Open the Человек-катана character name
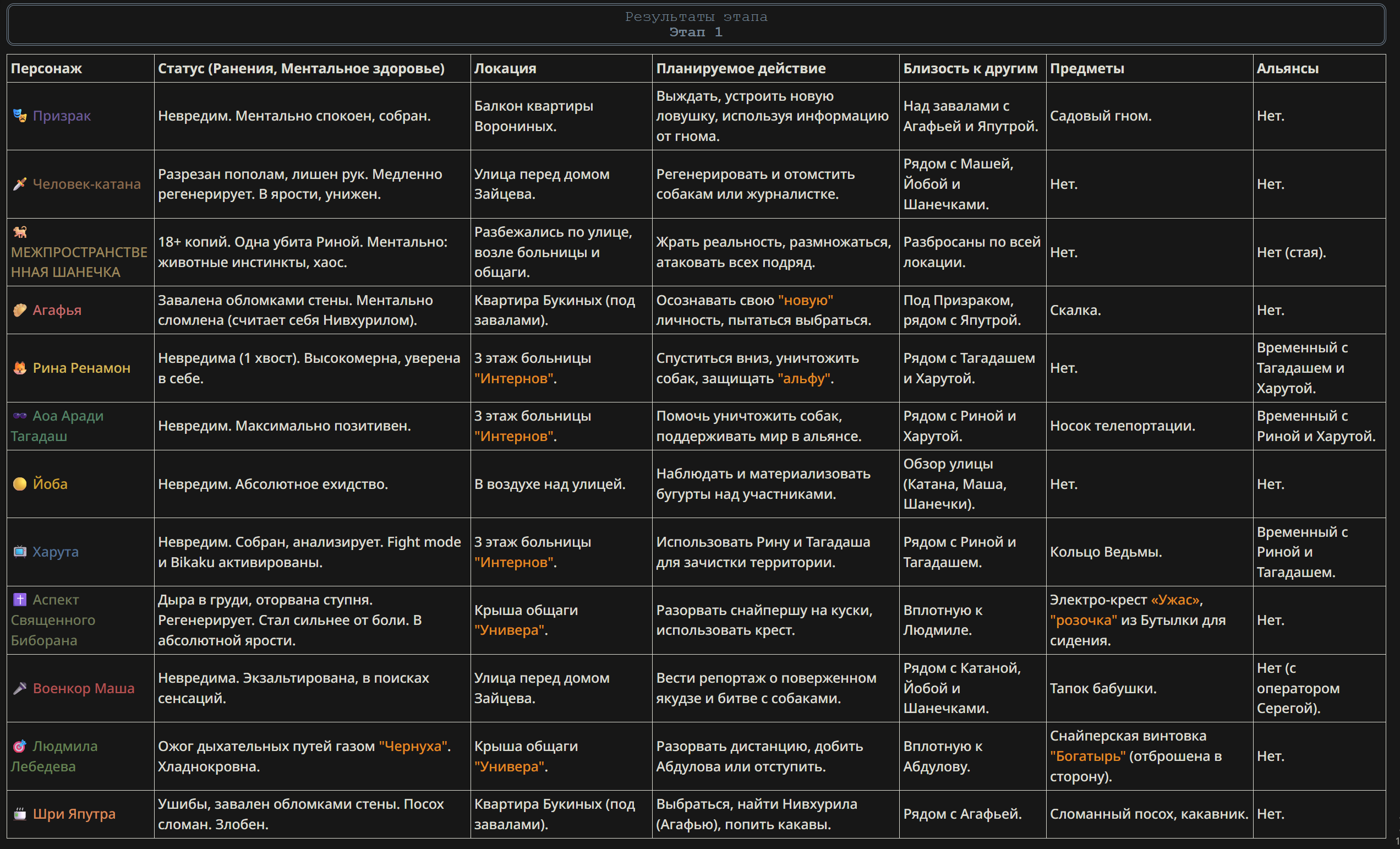Screen dimensions: 1400x849 (x=86, y=184)
